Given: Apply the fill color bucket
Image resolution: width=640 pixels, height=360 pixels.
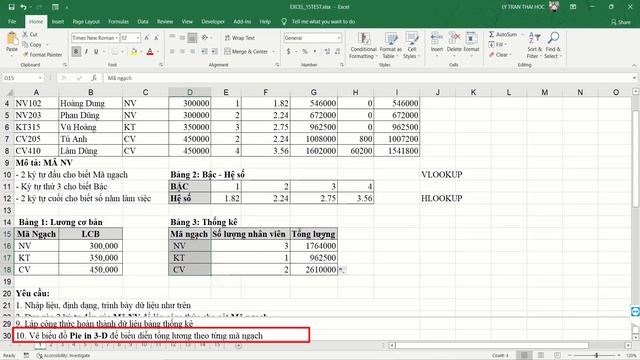Looking at the screenshot, I should (133, 52).
